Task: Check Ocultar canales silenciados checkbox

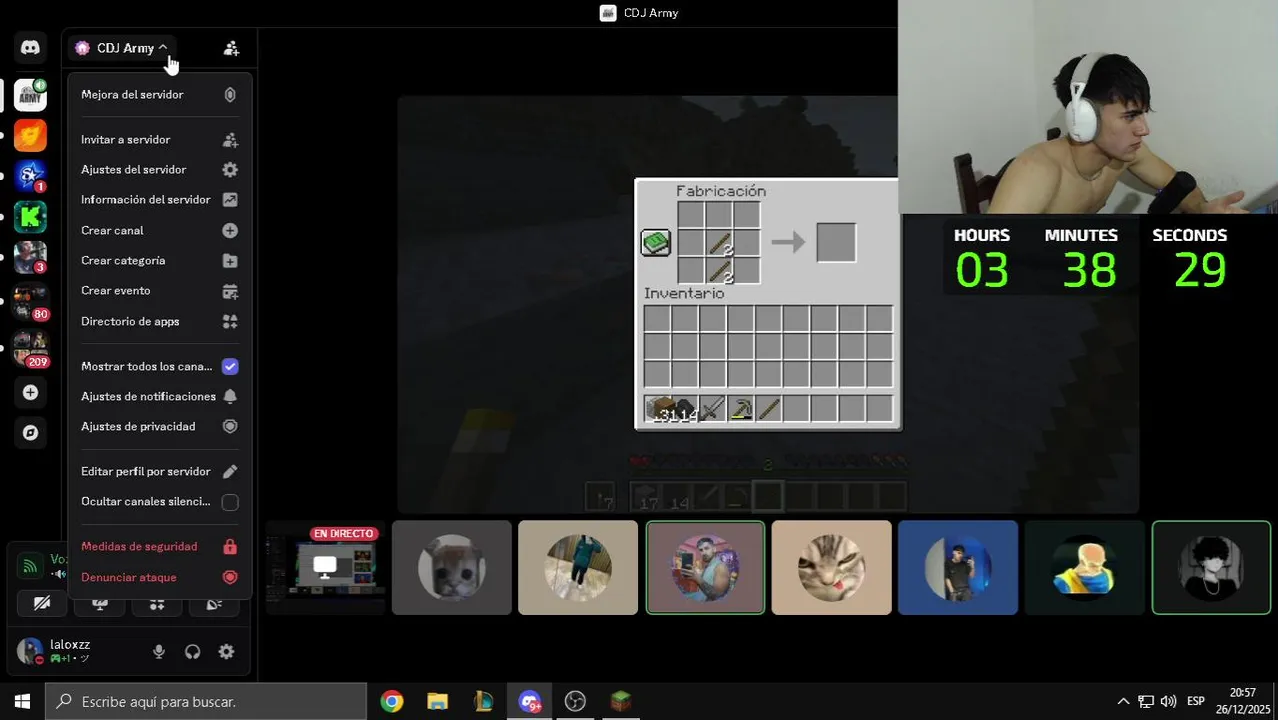Action: tap(230, 502)
